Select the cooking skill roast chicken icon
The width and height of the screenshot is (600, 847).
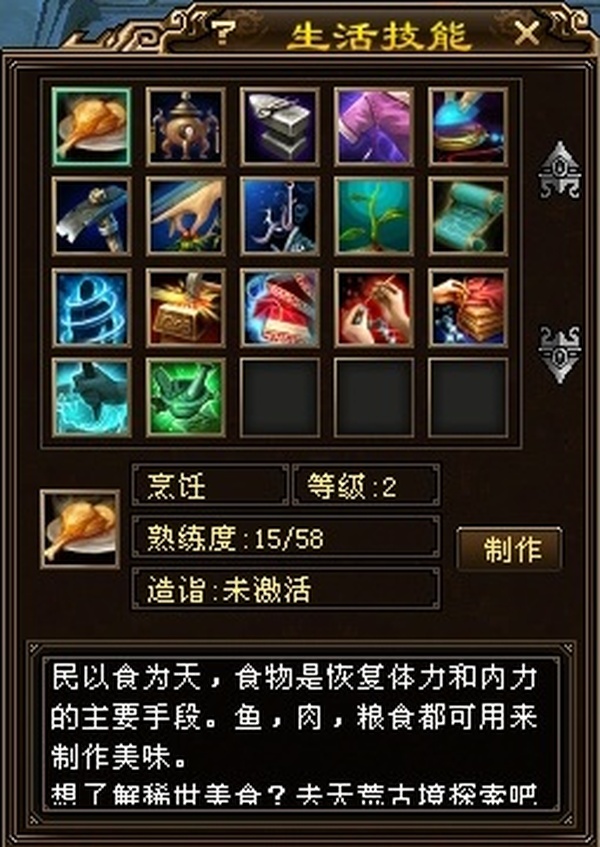[x=91, y=127]
